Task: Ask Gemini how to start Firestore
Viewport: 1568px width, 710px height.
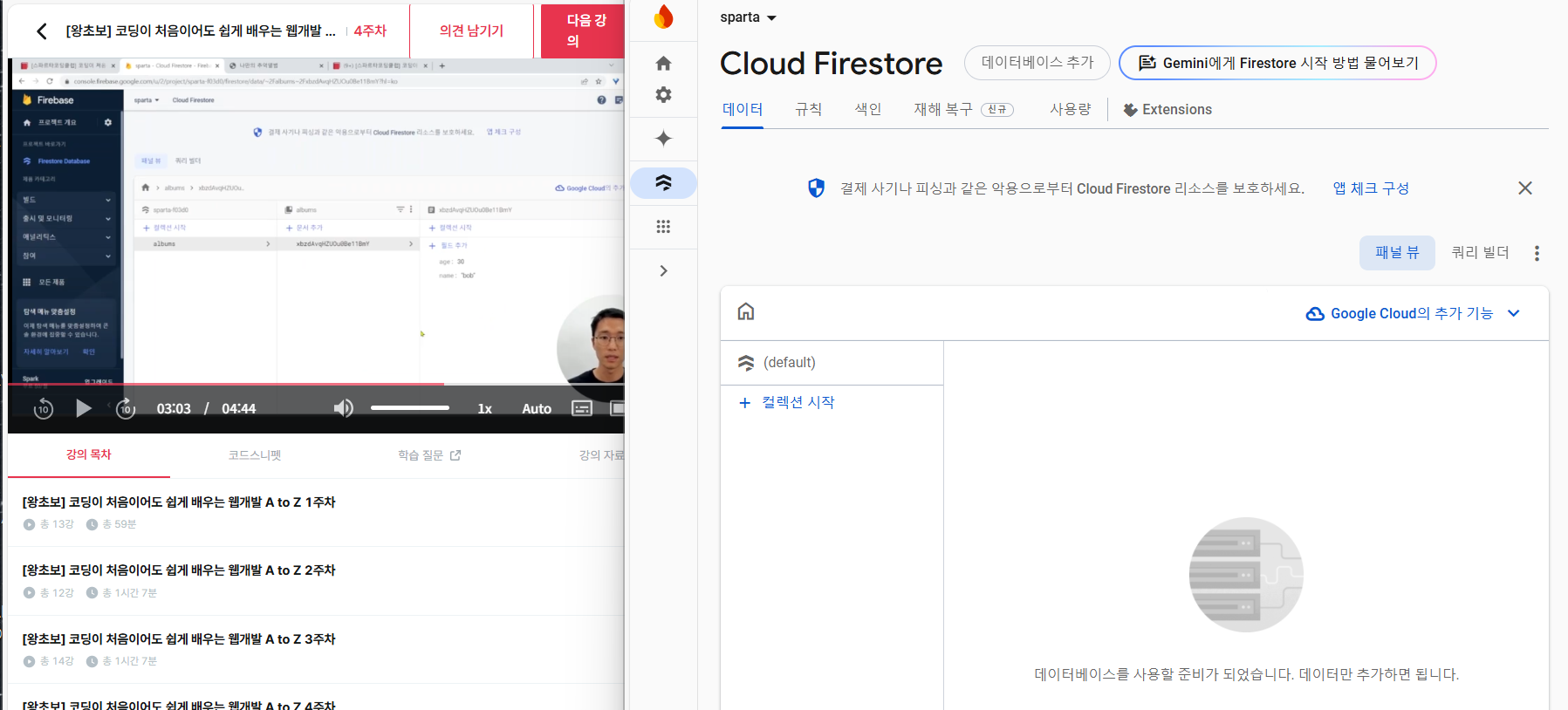Action: 1277,63
